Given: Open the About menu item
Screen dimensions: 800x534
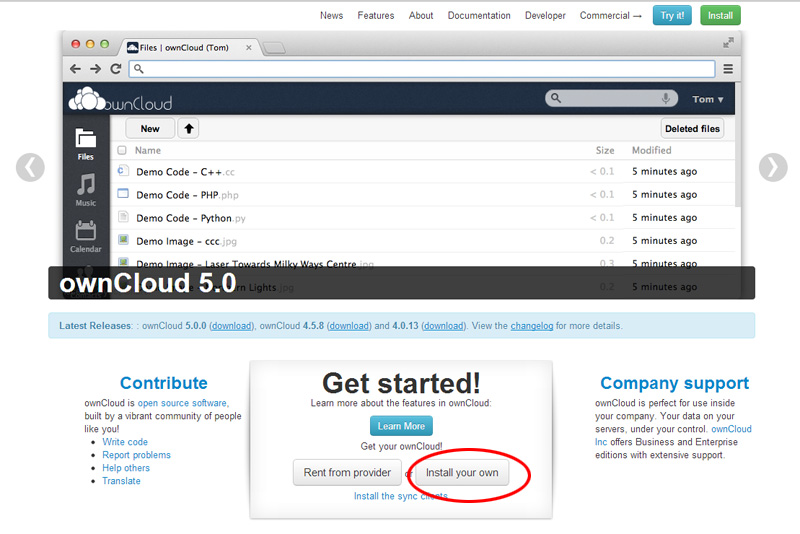Looking at the screenshot, I should [x=421, y=16].
